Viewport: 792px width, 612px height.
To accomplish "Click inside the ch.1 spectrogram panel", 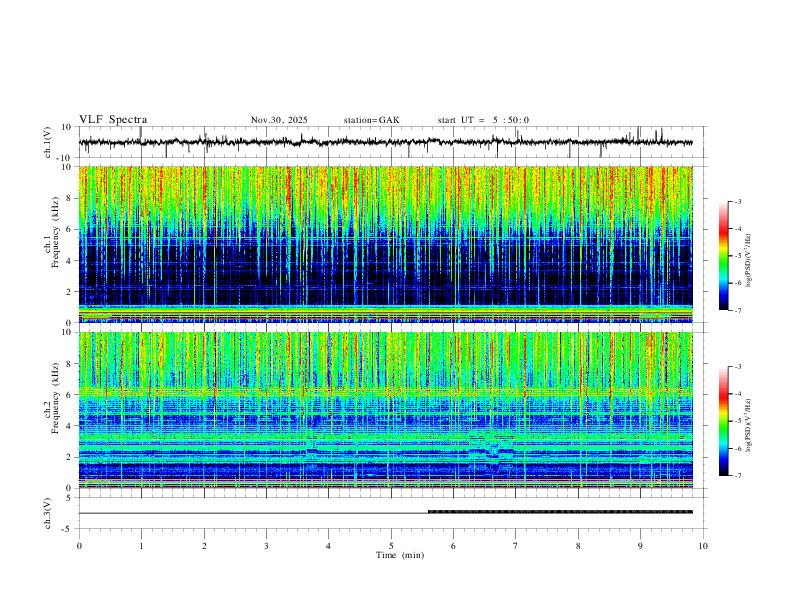I will tap(385, 244).
